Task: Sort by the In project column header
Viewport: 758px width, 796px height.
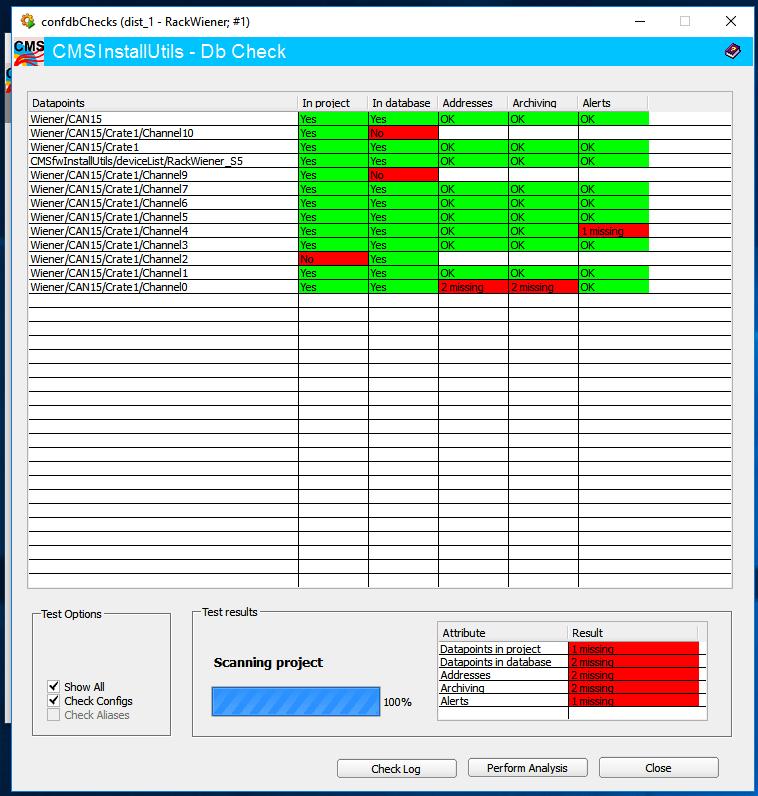Action: [333, 103]
